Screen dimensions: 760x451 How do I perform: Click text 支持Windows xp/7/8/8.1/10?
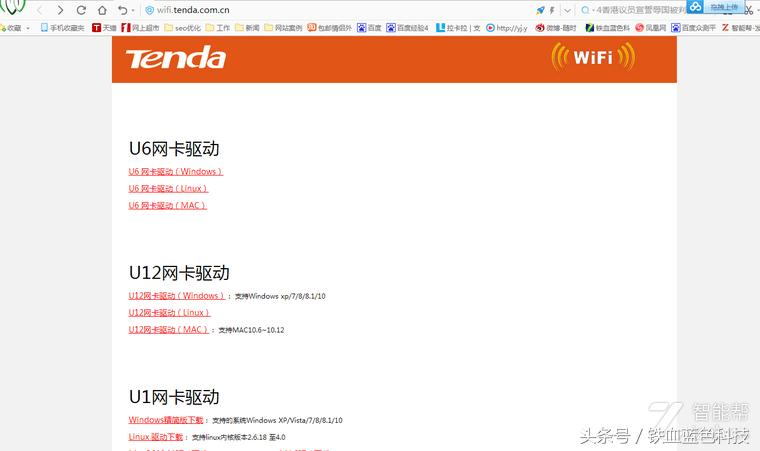point(280,296)
